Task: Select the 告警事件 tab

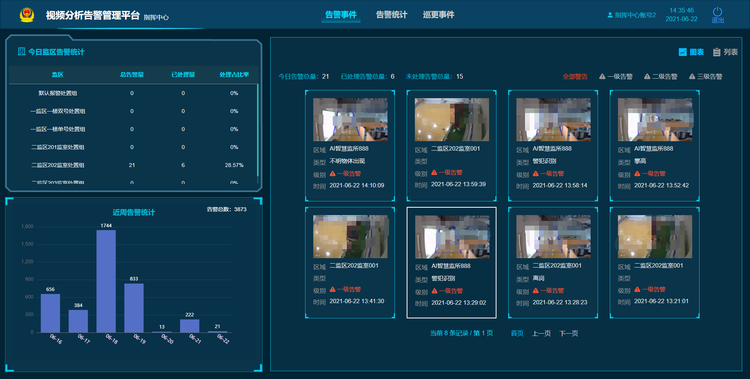Action: click(x=341, y=15)
